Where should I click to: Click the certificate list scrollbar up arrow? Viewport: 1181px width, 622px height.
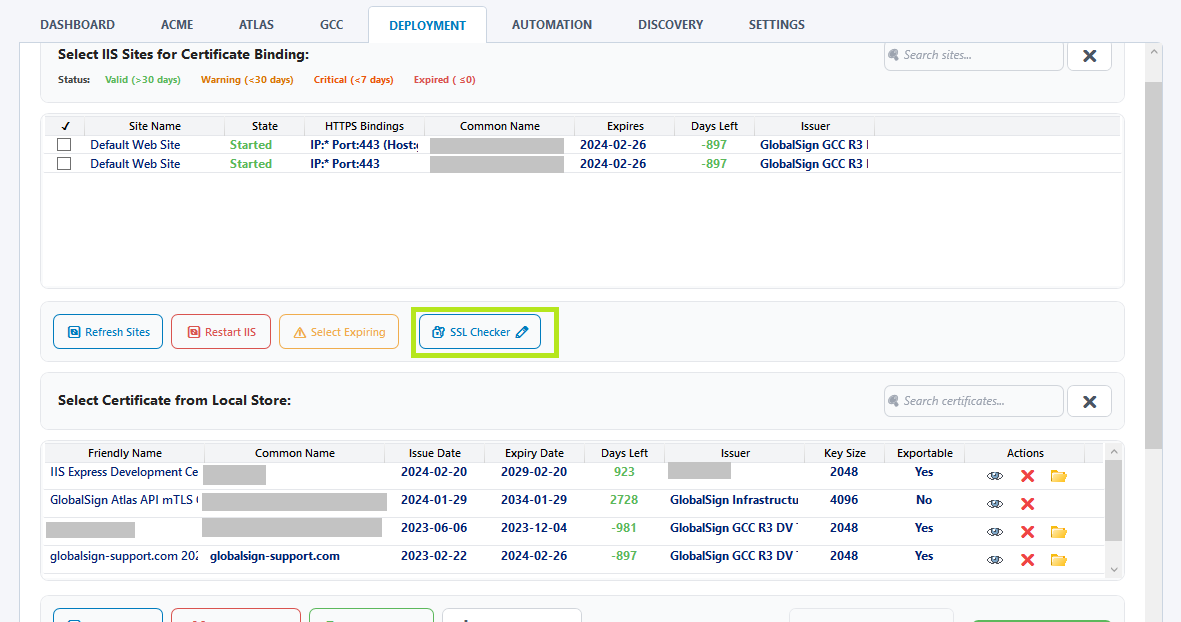tap(1114, 451)
